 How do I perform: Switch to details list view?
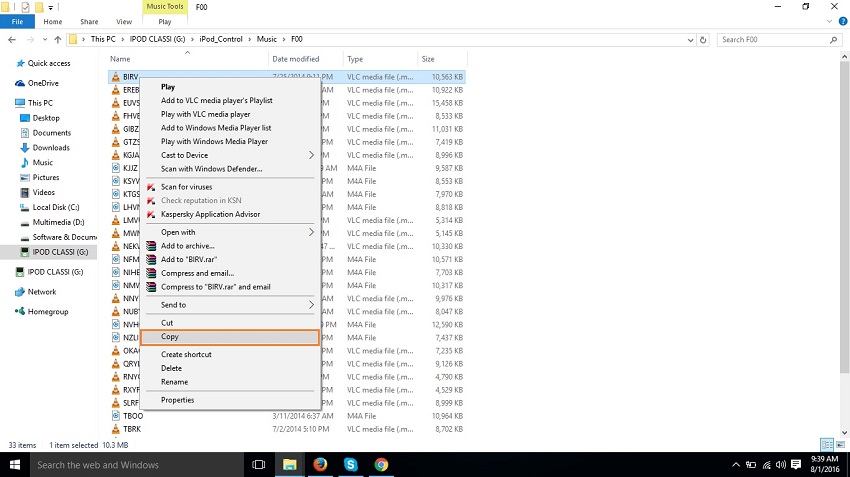pos(826,444)
